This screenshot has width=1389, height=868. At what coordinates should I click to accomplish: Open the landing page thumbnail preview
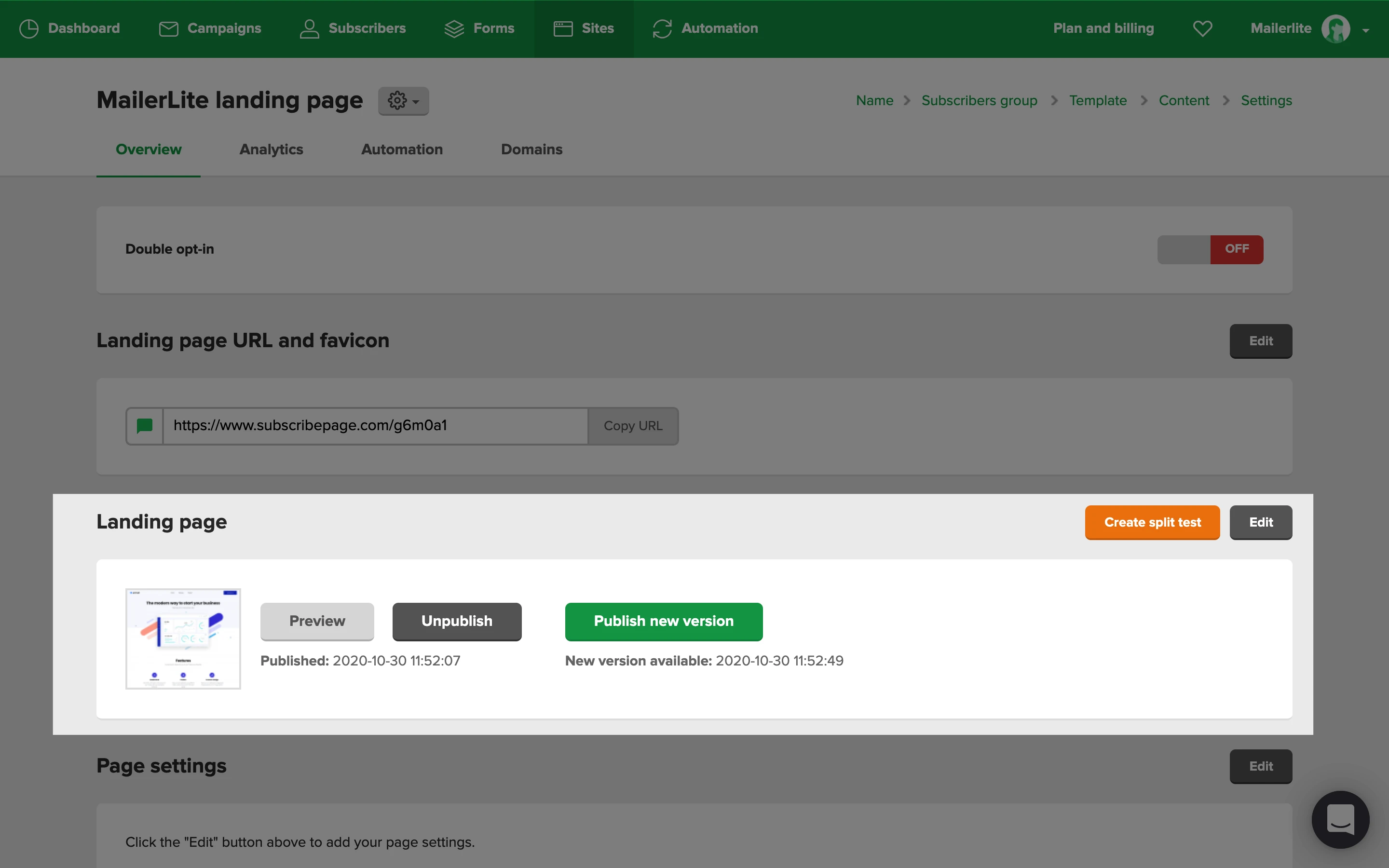[x=183, y=638]
